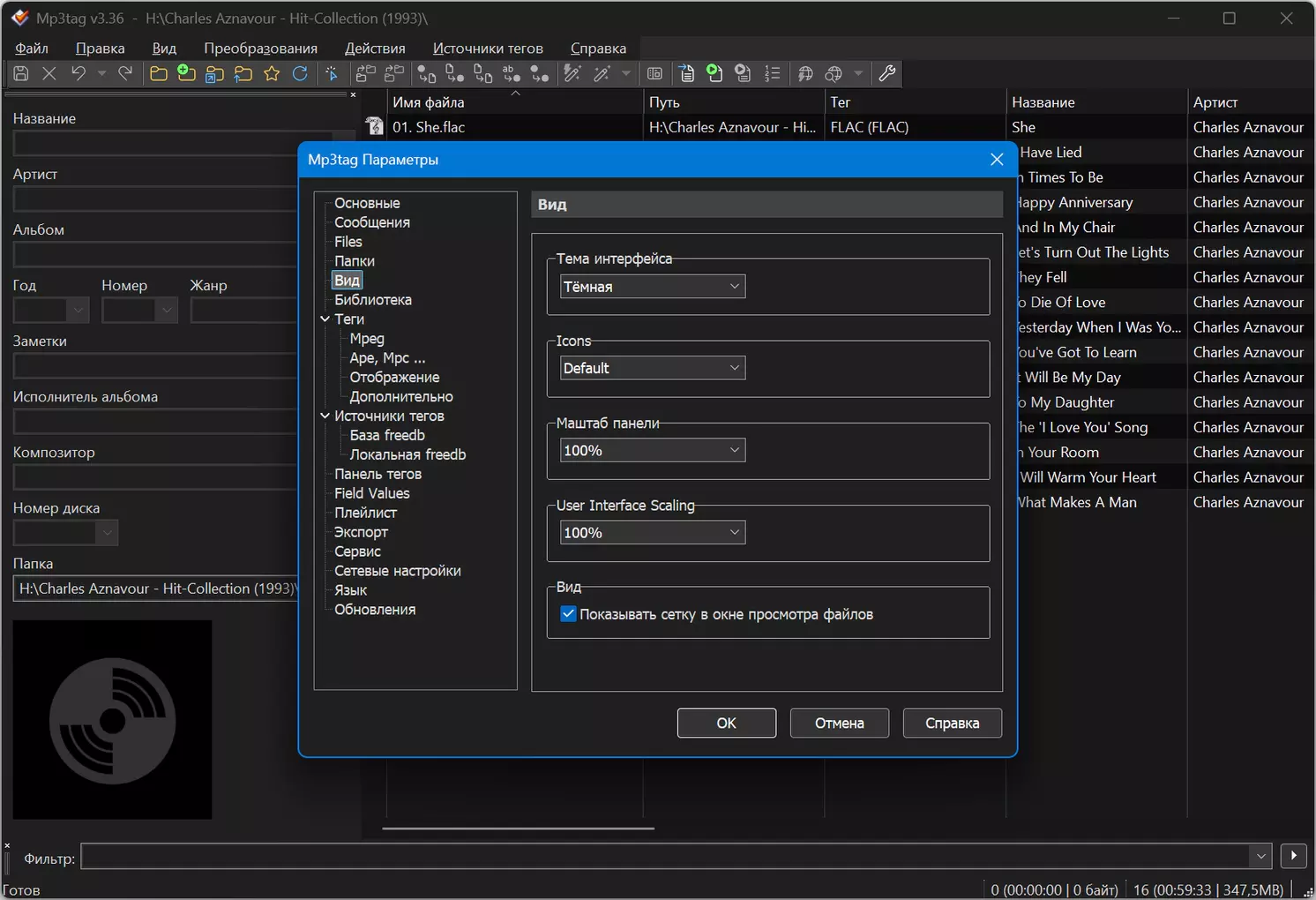Open the Номер диска dropdown arrow
Viewport: 1316px width, 900px height.
107,533
